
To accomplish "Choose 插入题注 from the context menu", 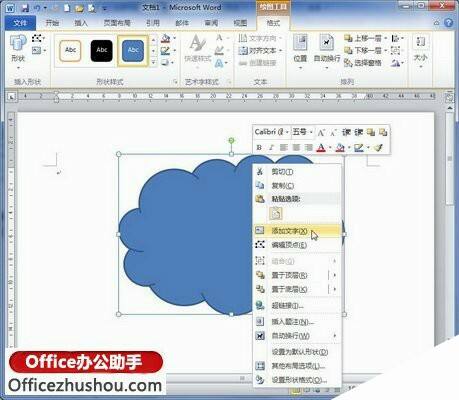I will pyautogui.click(x=297, y=322).
